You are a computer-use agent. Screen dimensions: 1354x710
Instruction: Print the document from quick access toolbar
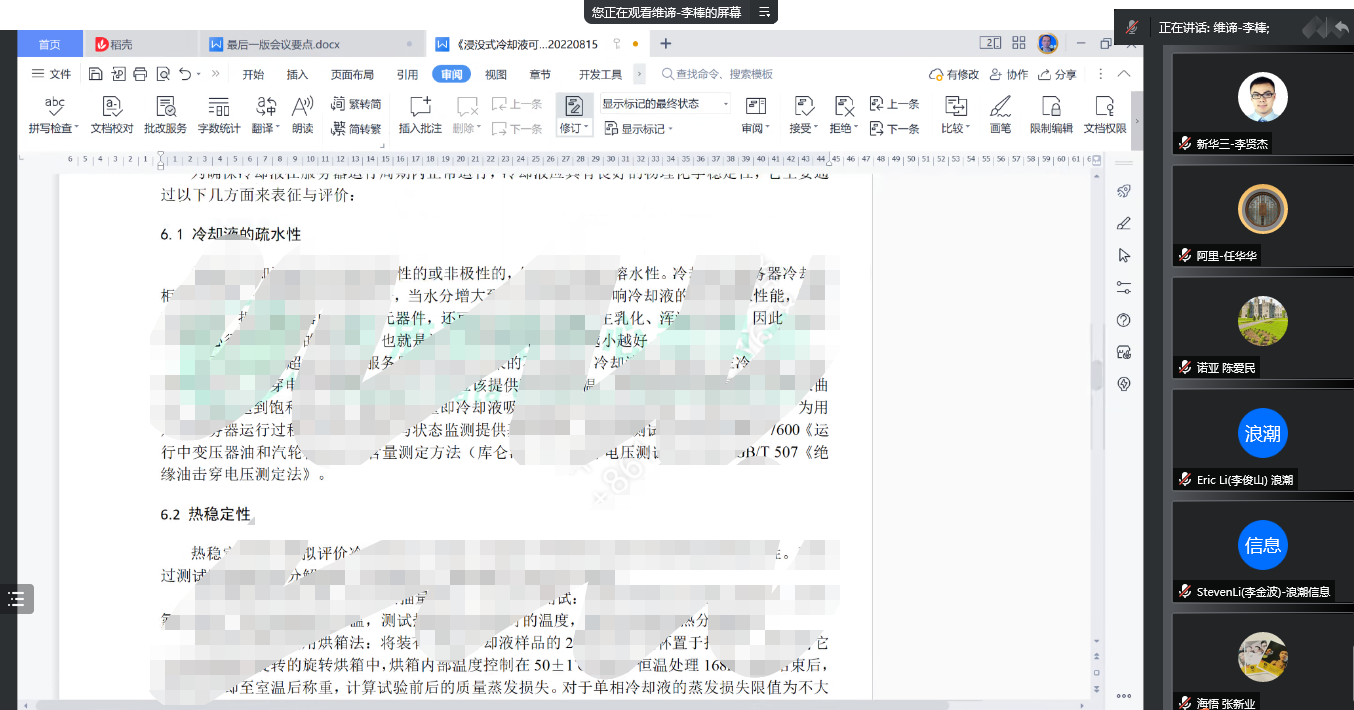140,74
